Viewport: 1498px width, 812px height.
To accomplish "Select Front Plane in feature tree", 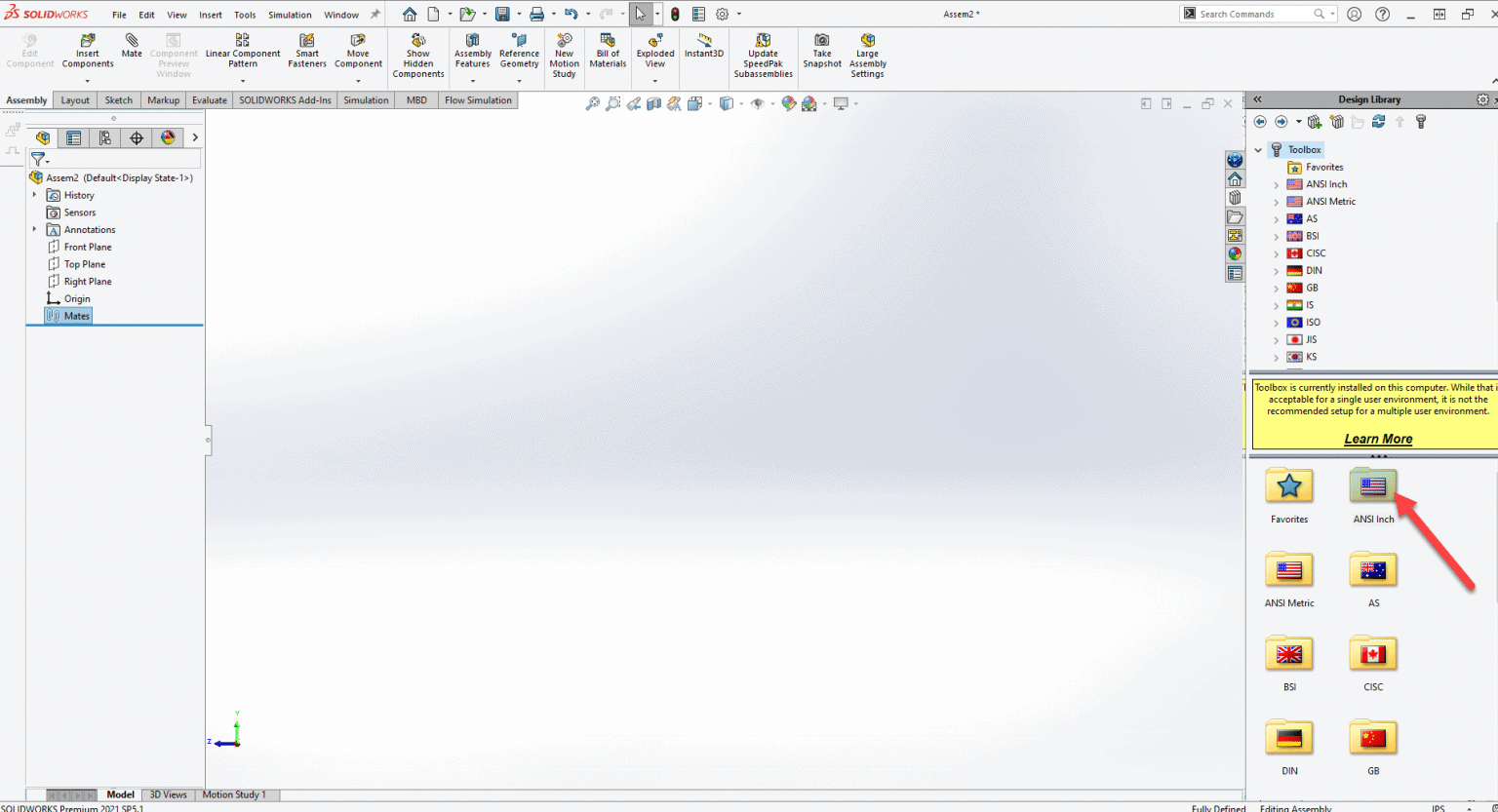I will (79, 248).
